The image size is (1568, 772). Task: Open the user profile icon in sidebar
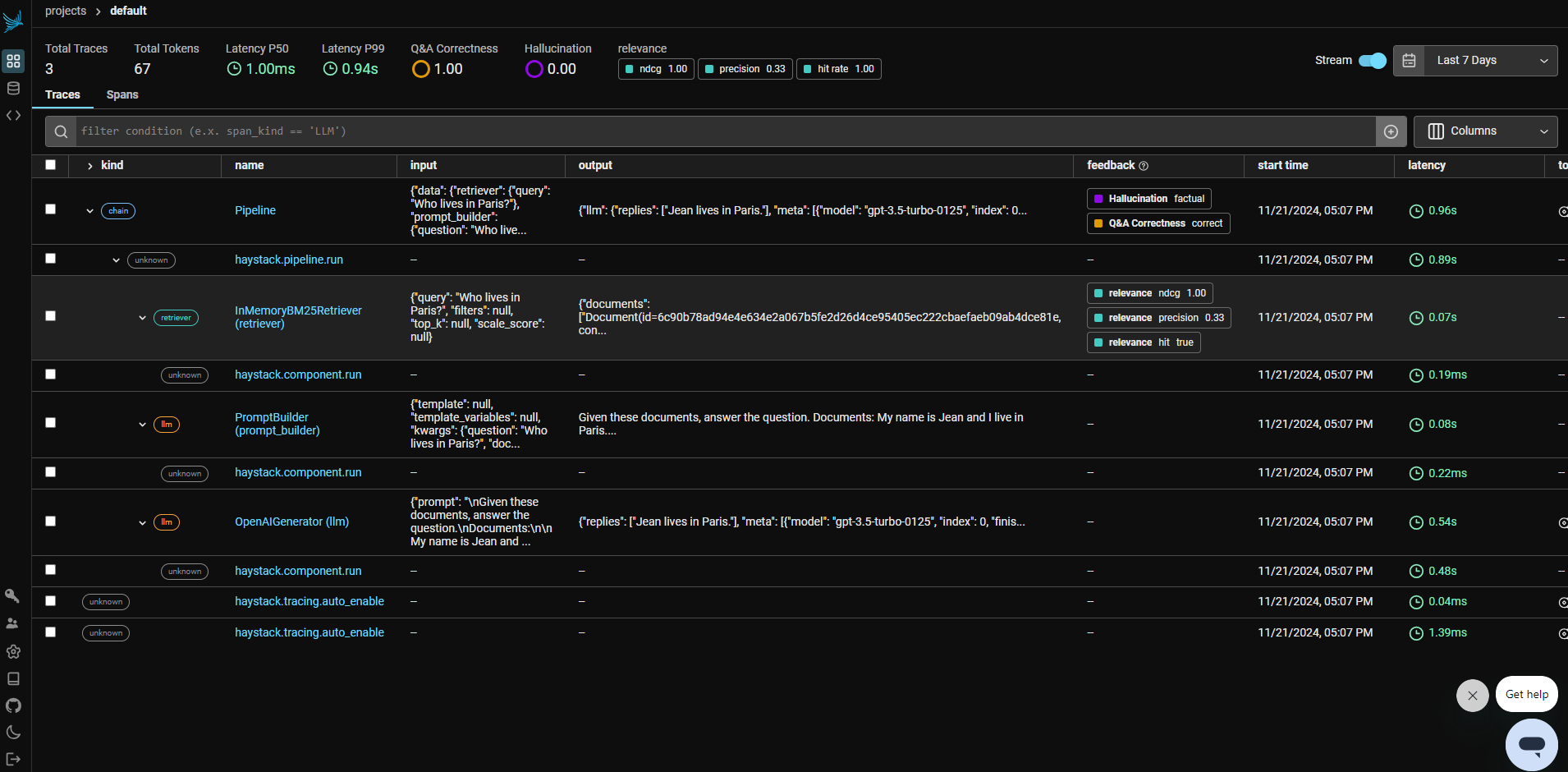(12, 623)
